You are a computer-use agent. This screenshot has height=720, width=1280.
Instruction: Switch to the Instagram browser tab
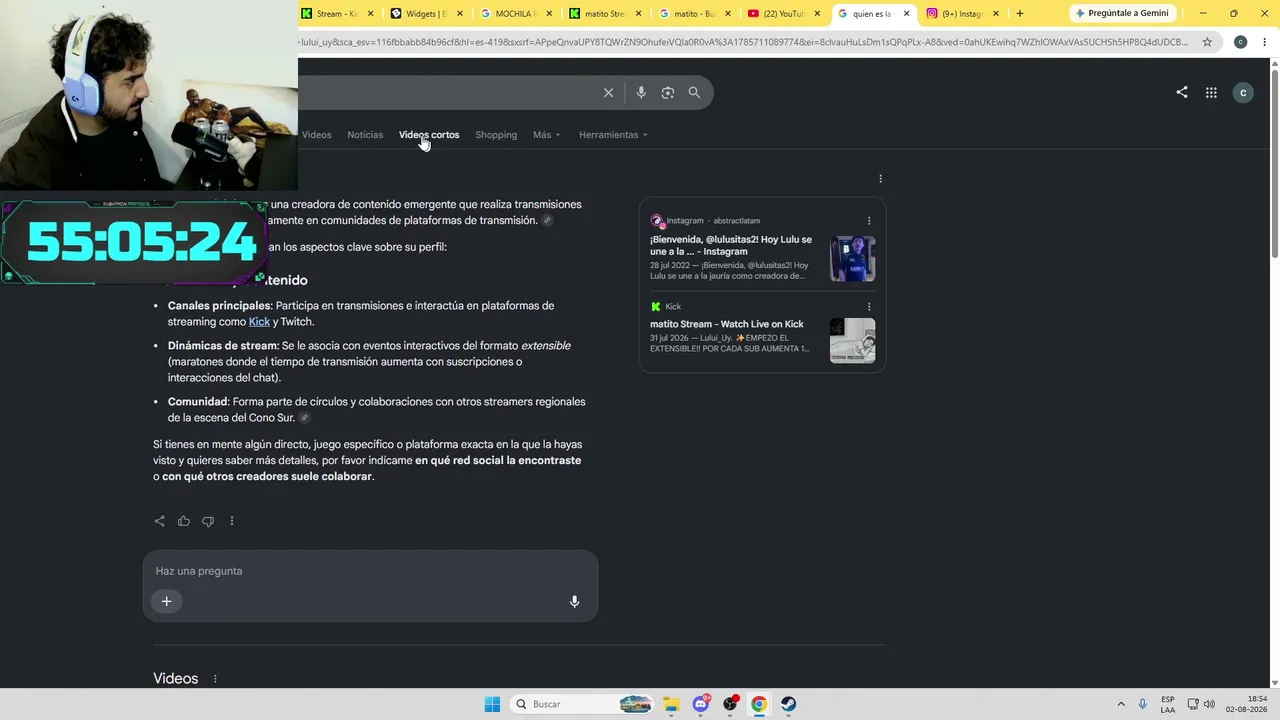pyautogui.click(x=962, y=14)
